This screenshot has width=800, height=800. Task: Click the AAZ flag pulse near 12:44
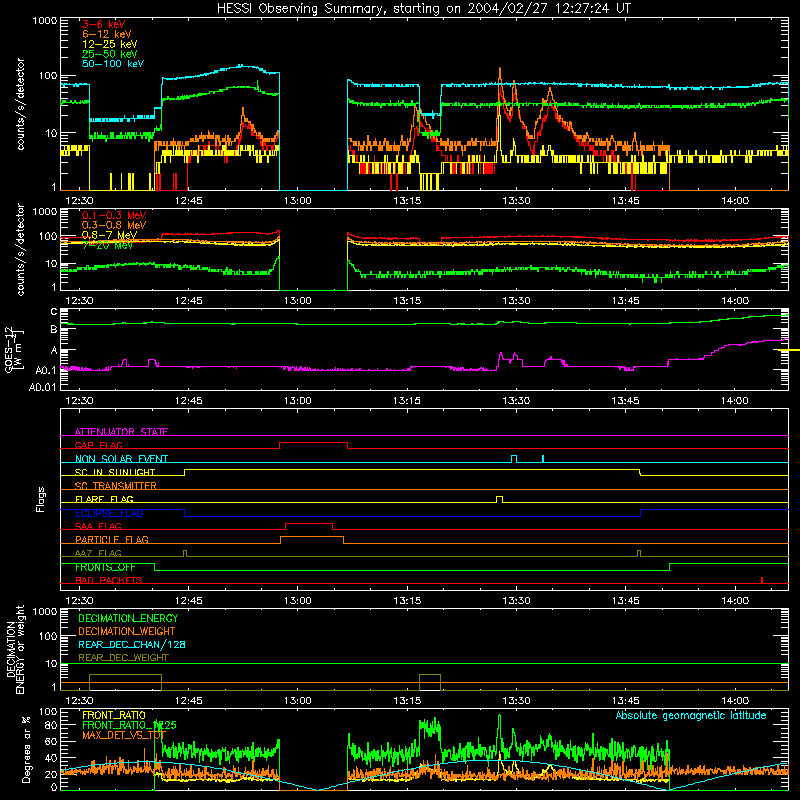click(185, 553)
